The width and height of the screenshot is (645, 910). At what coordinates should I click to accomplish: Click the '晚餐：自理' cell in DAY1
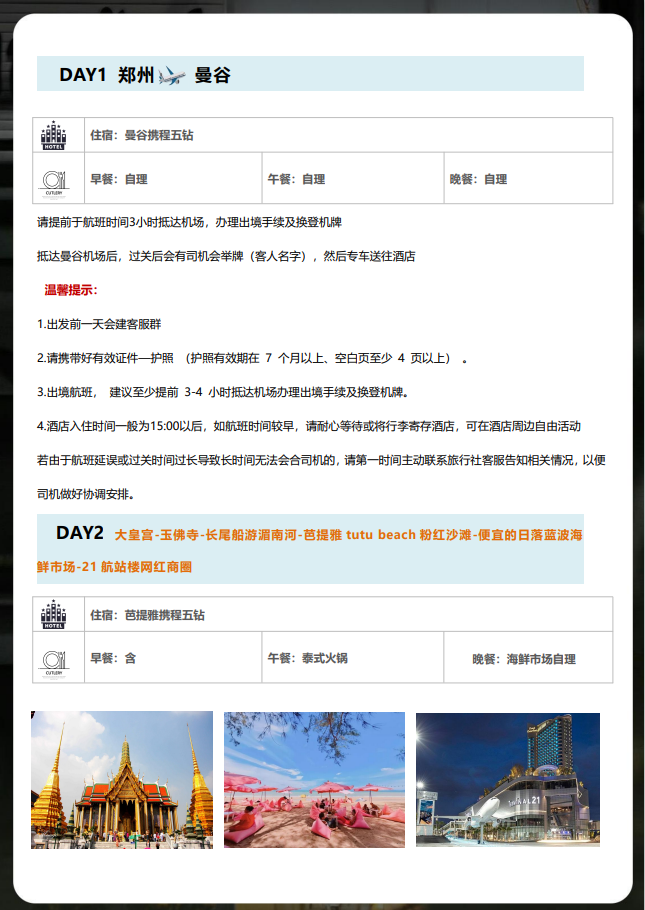pos(478,179)
